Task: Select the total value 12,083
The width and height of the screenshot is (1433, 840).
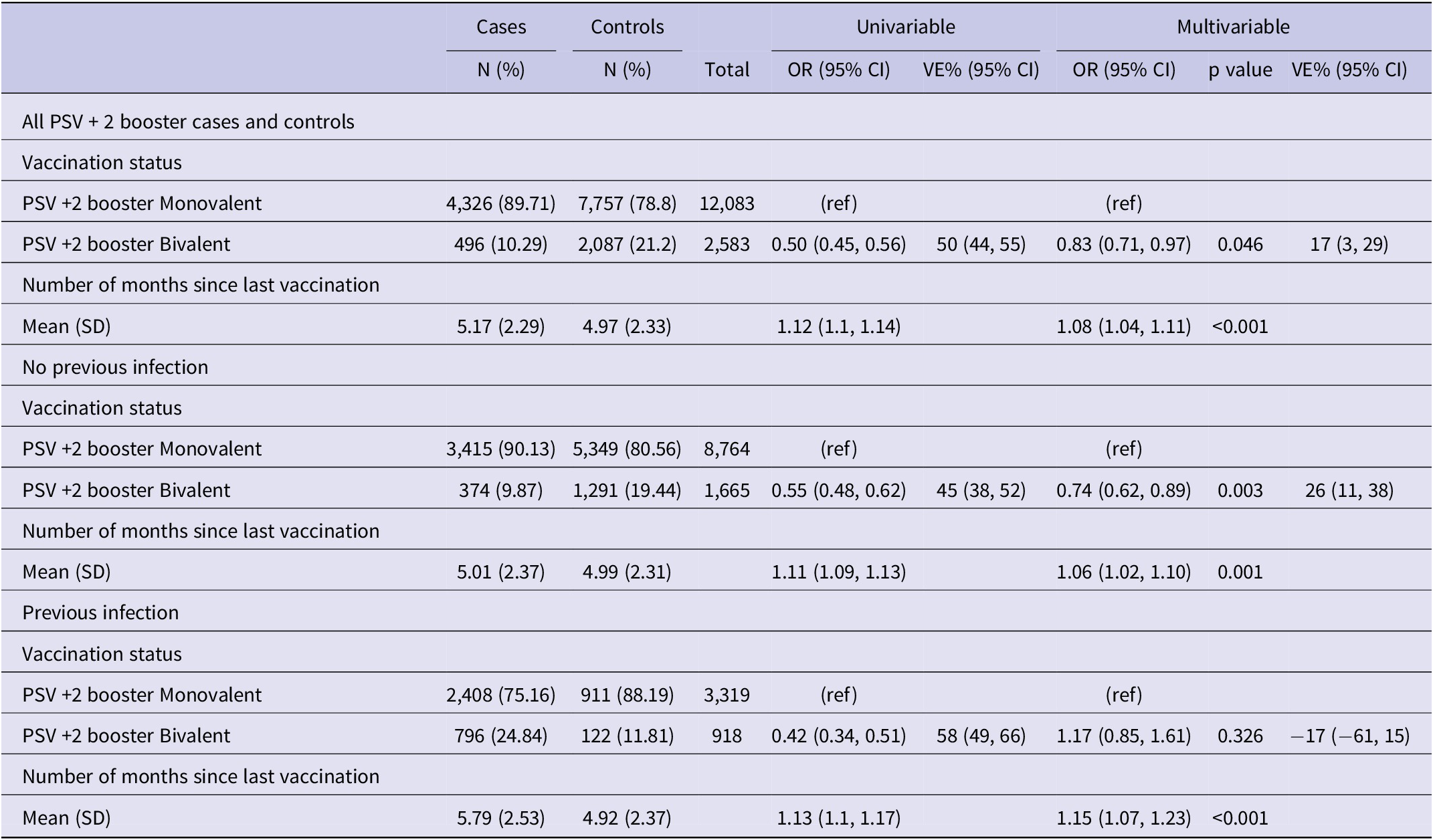Action: click(727, 203)
